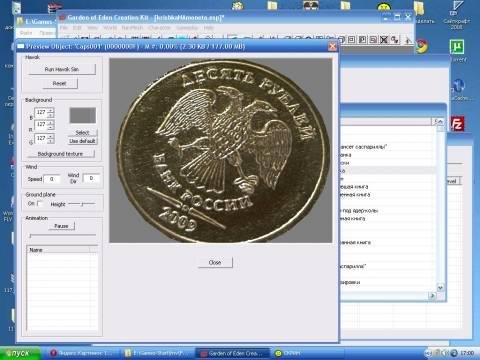Decrease the R background value stepper
Image resolution: width=480 pixels, height=360 pixels.
pos(51,127)
